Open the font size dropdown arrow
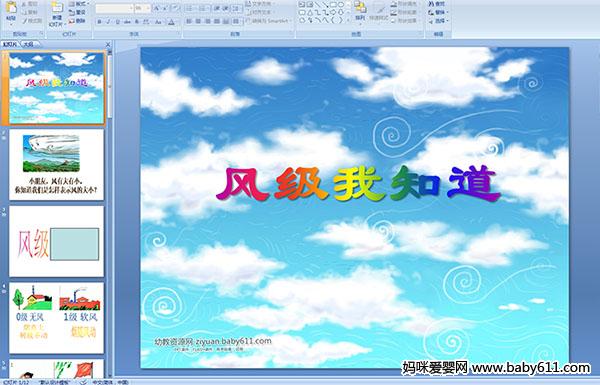 pos(148,8)
